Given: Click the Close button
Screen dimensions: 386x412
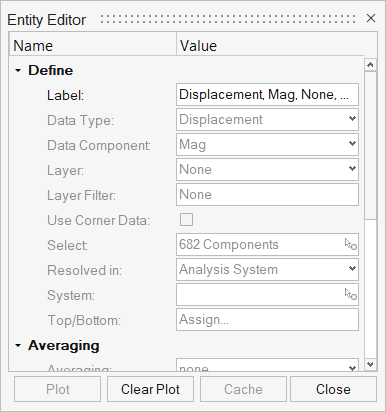Looking at the screenshot, I should pos(333,389).
